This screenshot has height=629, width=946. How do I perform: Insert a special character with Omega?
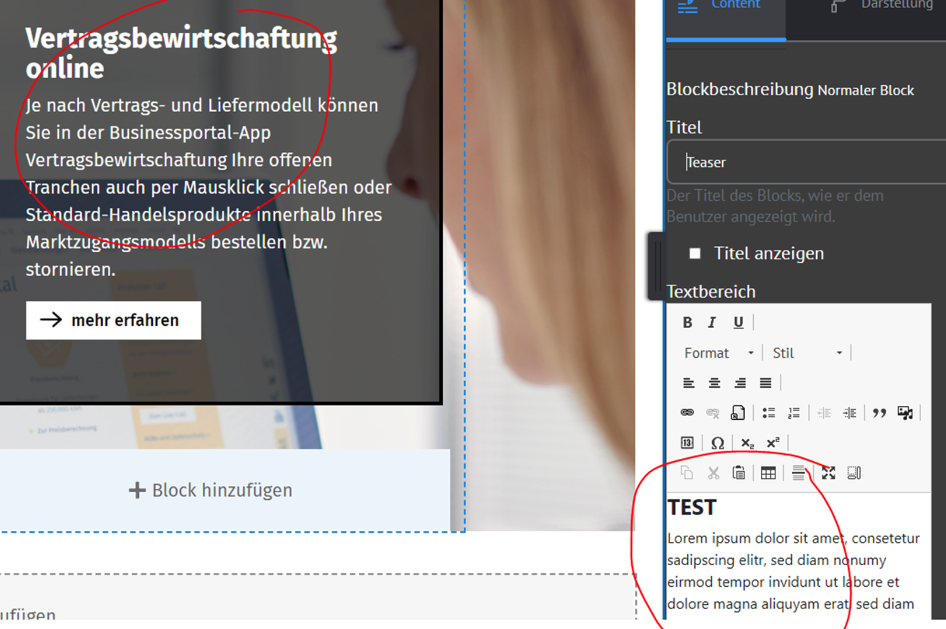[x=717, y=443]
